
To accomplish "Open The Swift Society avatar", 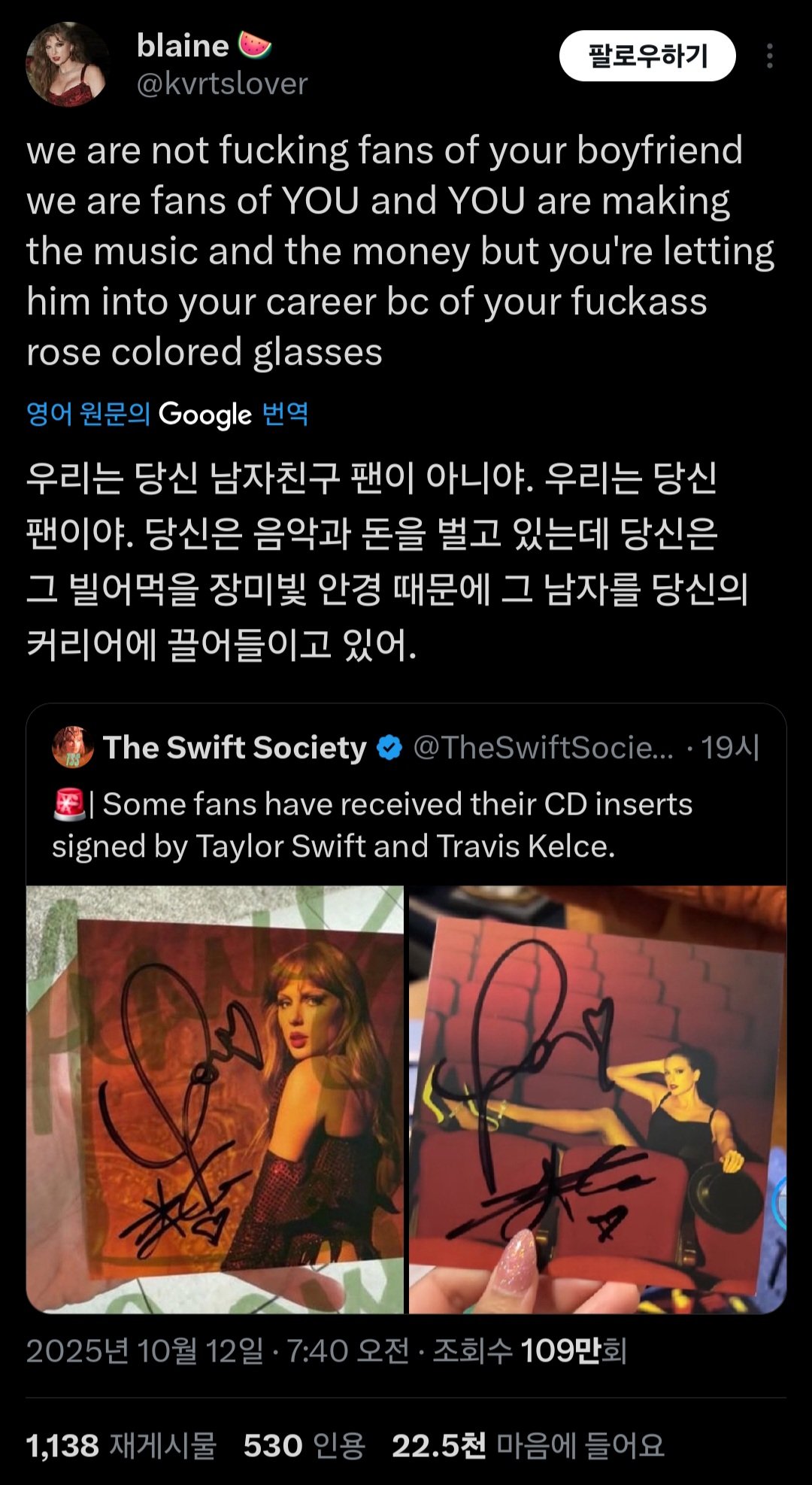I will pos(72,747).
